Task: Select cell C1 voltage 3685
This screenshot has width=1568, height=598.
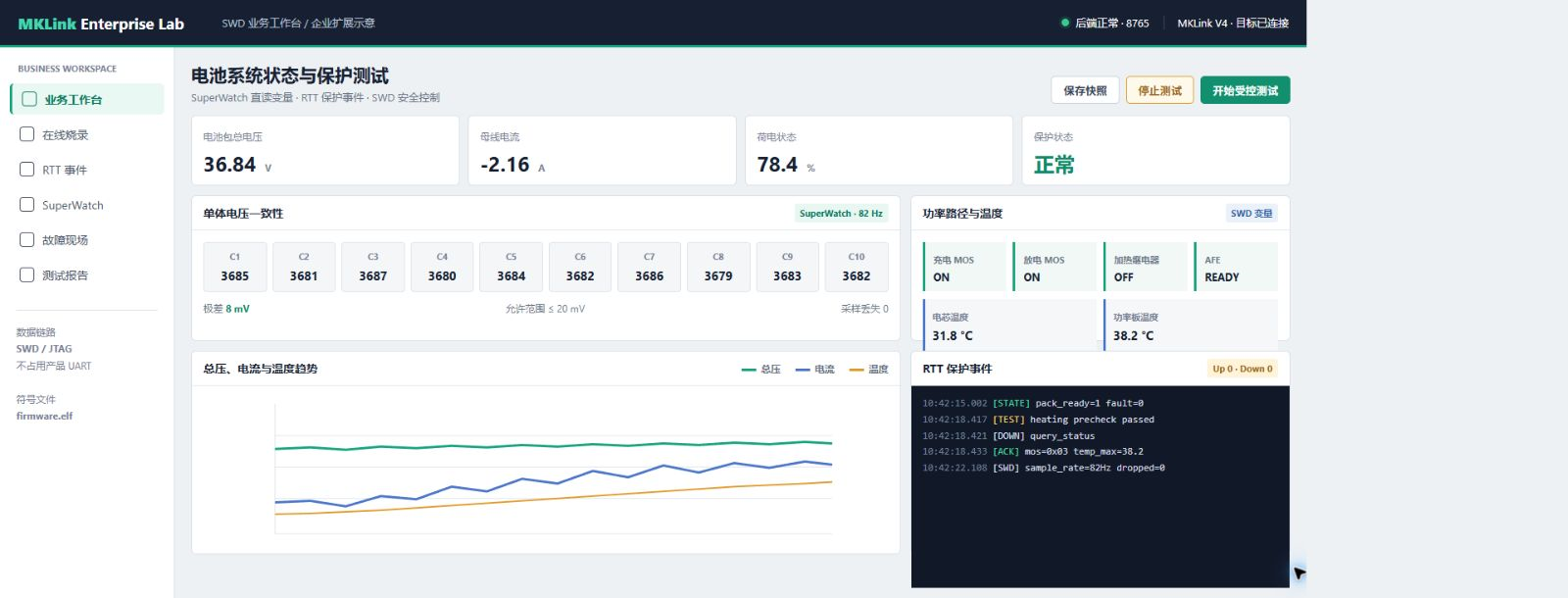Action: point(235,267)
